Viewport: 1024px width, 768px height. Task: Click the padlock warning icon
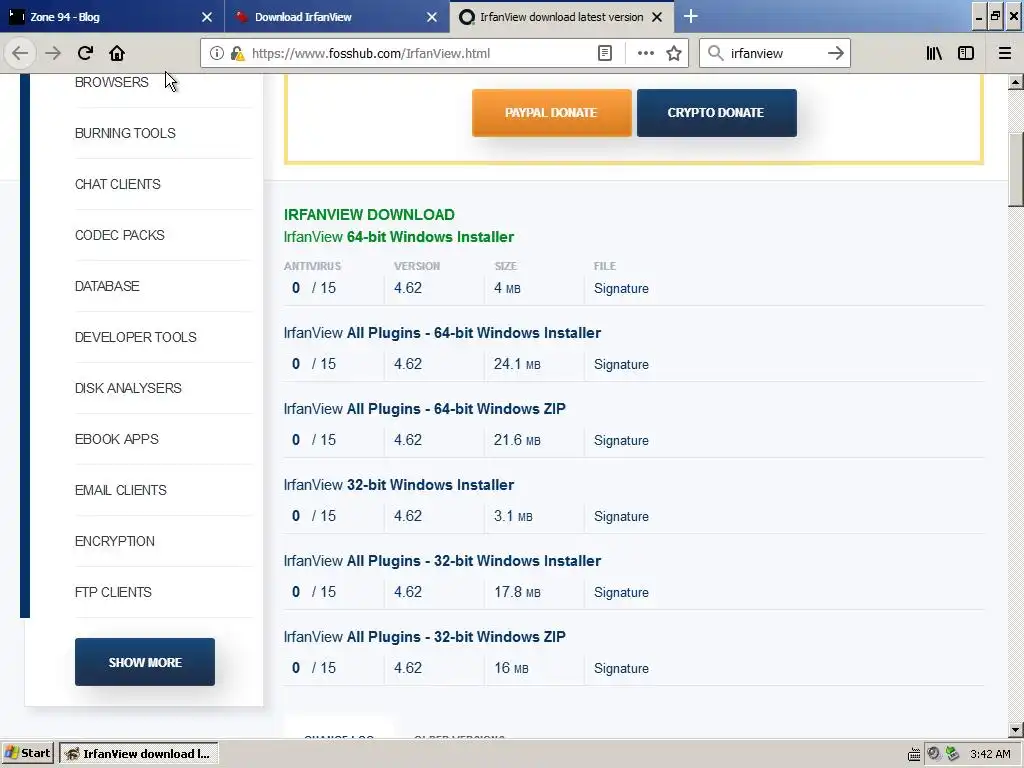pos(237,54)
